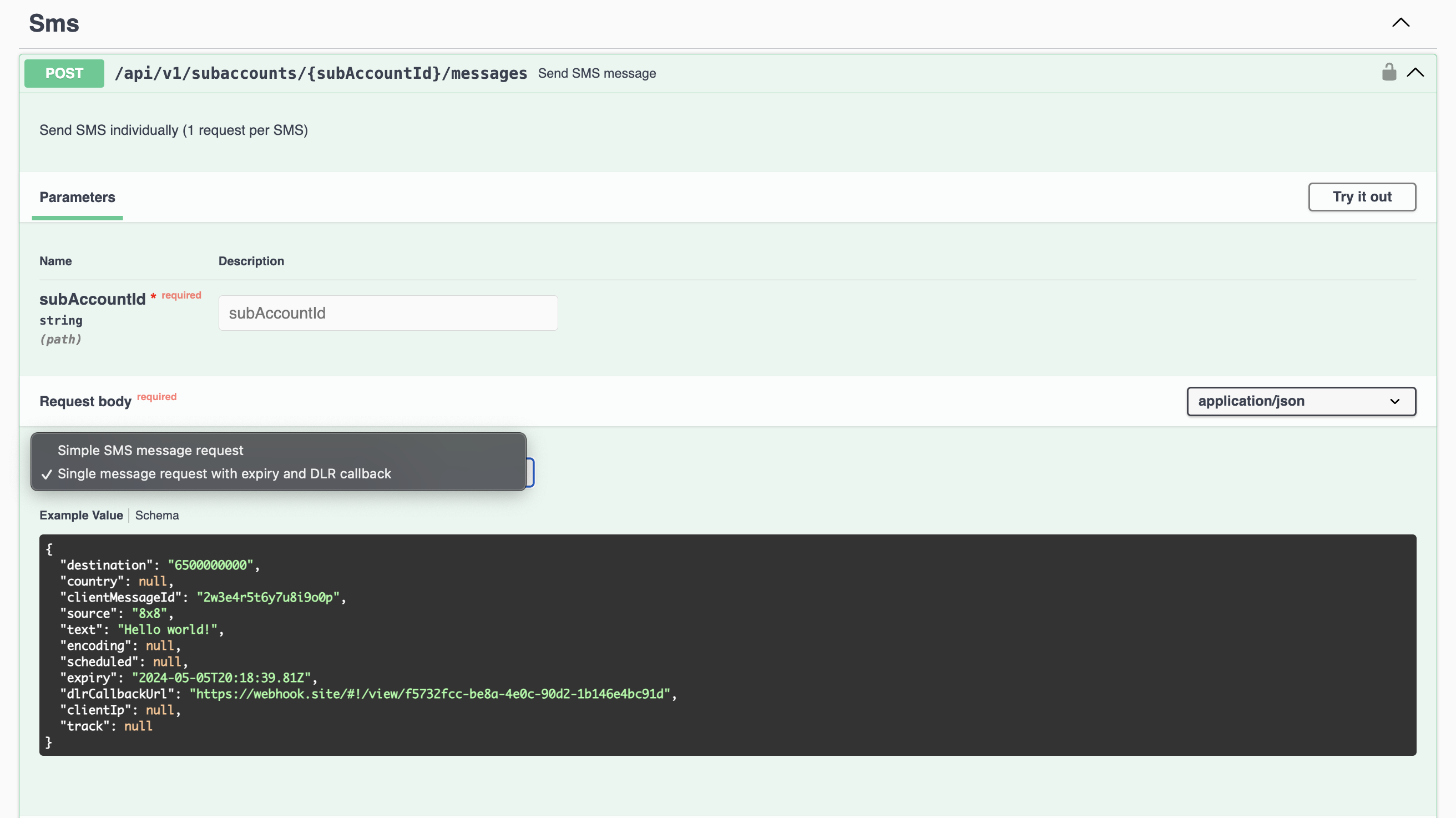Click the Try it out button
Viewport: 1456px width, 818px height.
point(1361,196)
